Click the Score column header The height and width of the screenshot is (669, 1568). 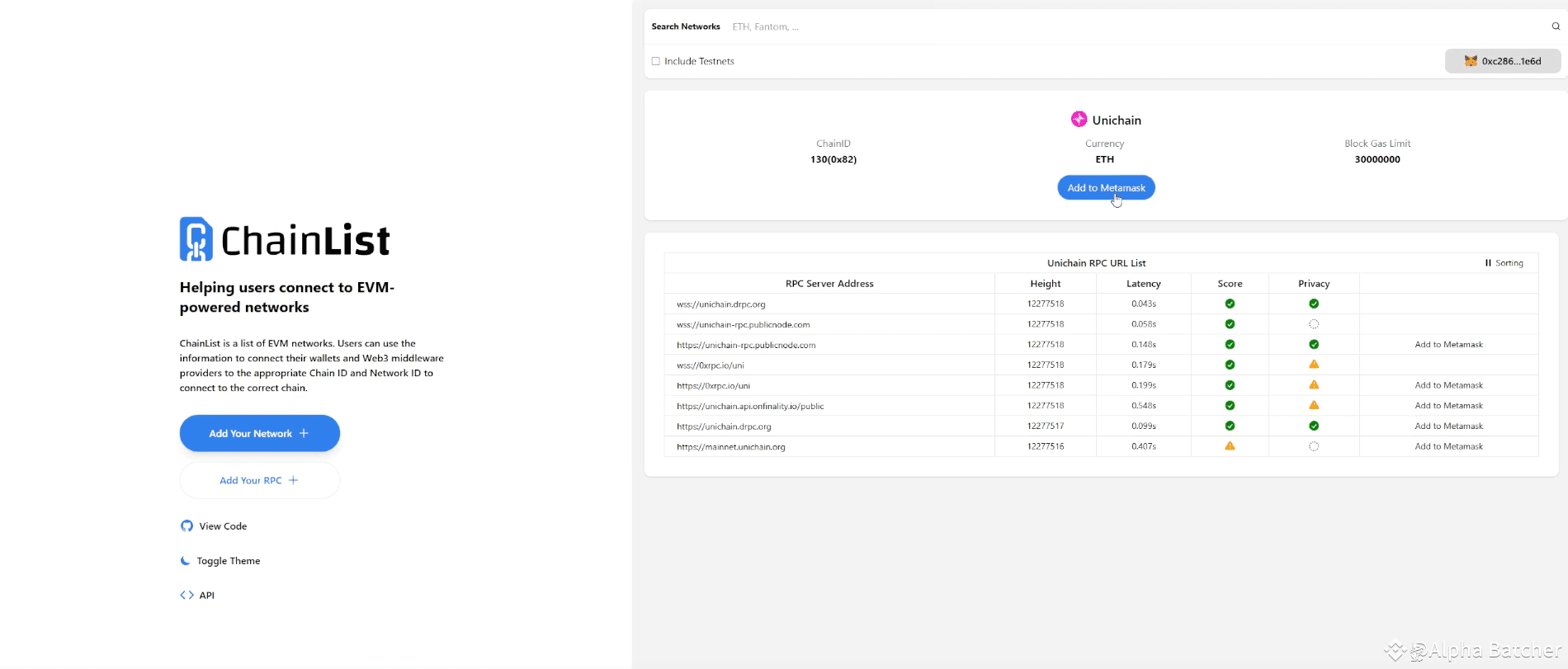pyautogui.click(x=1230, y=284)
